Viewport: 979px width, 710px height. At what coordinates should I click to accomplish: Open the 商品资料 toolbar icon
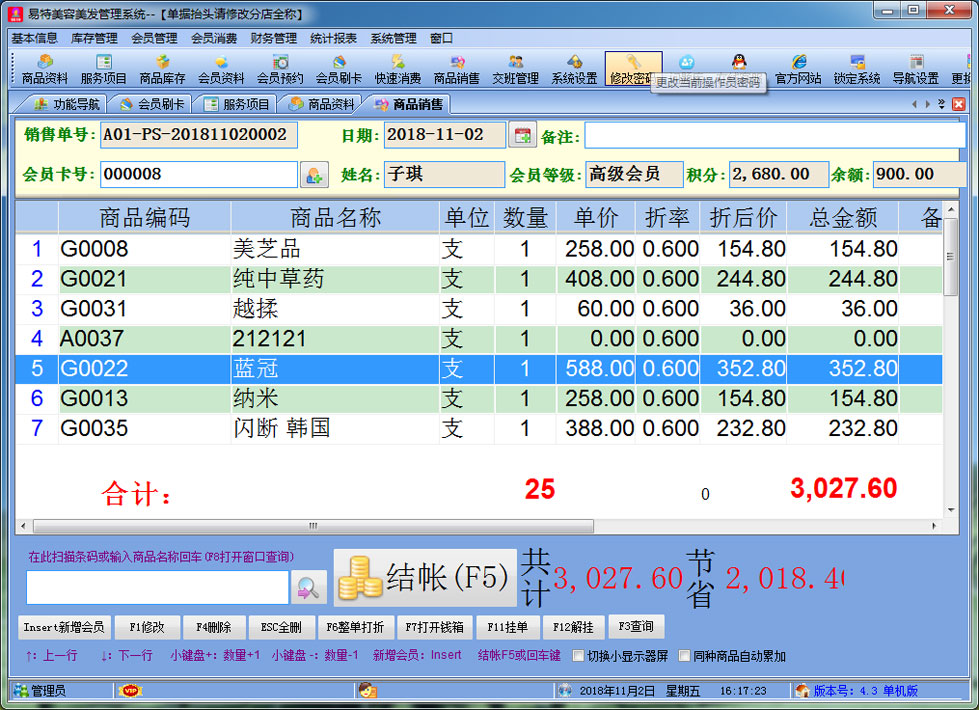point(45,69)
